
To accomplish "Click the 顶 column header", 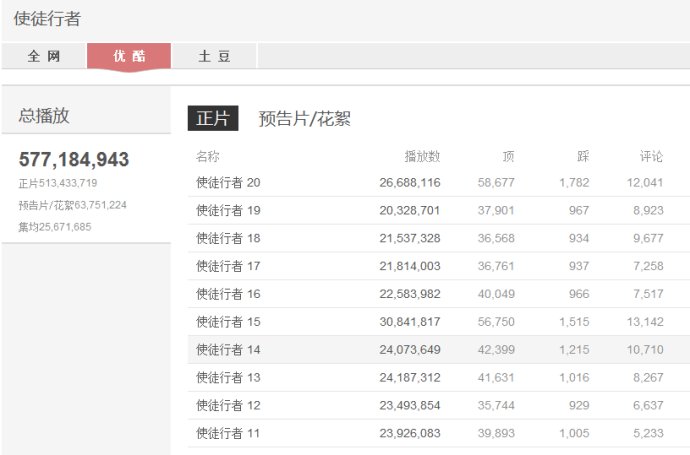I will click(x=508, y=156).
